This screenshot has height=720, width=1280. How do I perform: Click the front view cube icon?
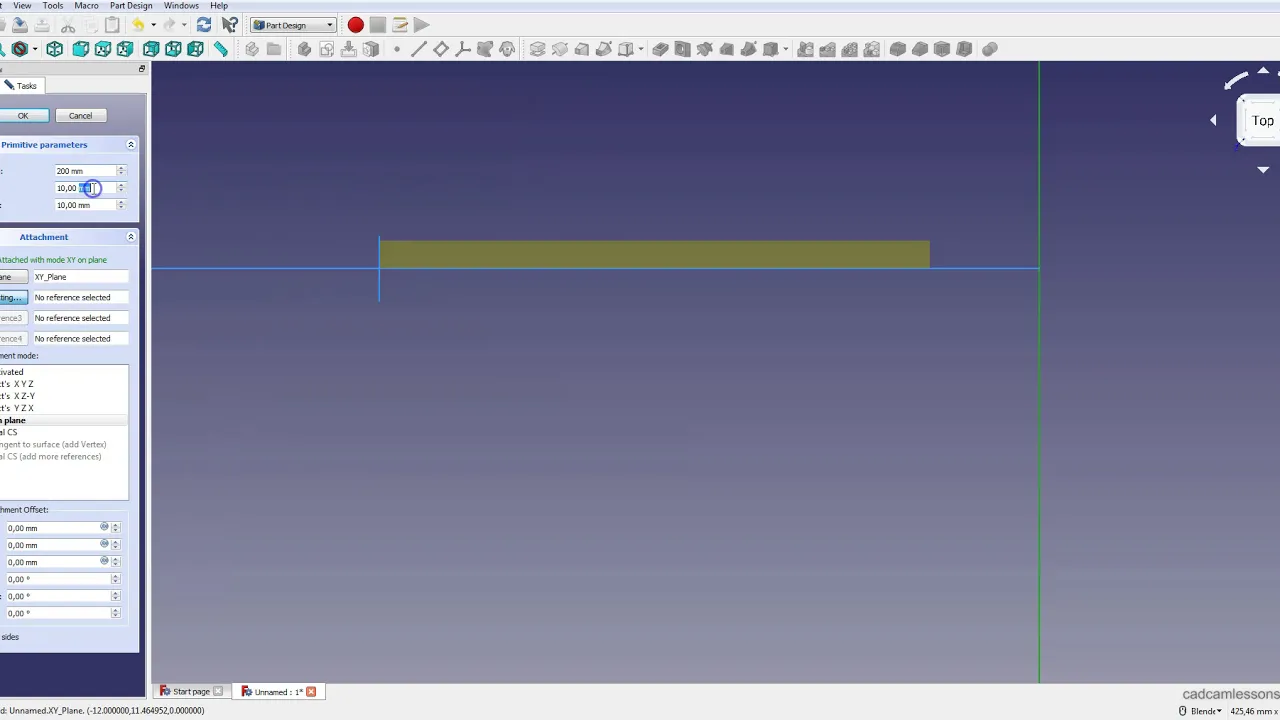(81, 49)
